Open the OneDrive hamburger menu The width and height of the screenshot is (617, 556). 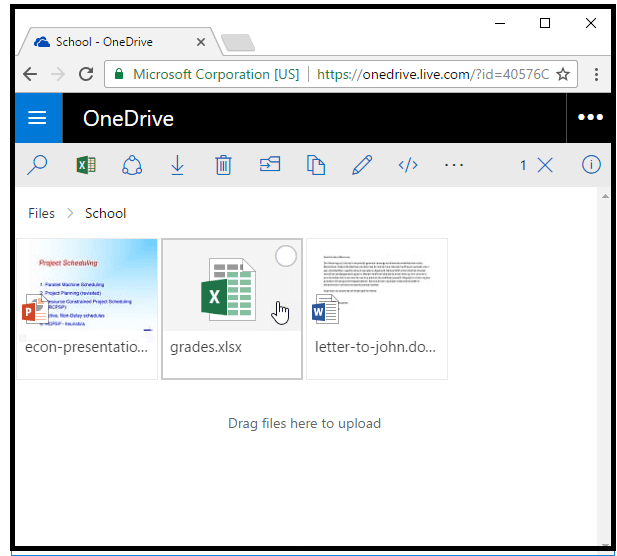(x=38, y=117)
